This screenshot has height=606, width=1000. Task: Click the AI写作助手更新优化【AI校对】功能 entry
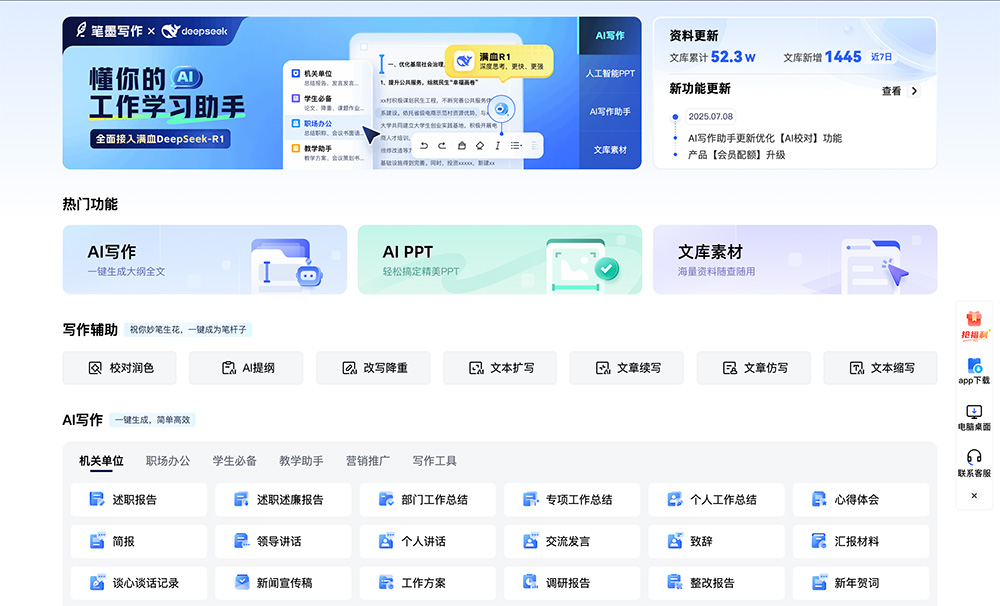[765, 138]
